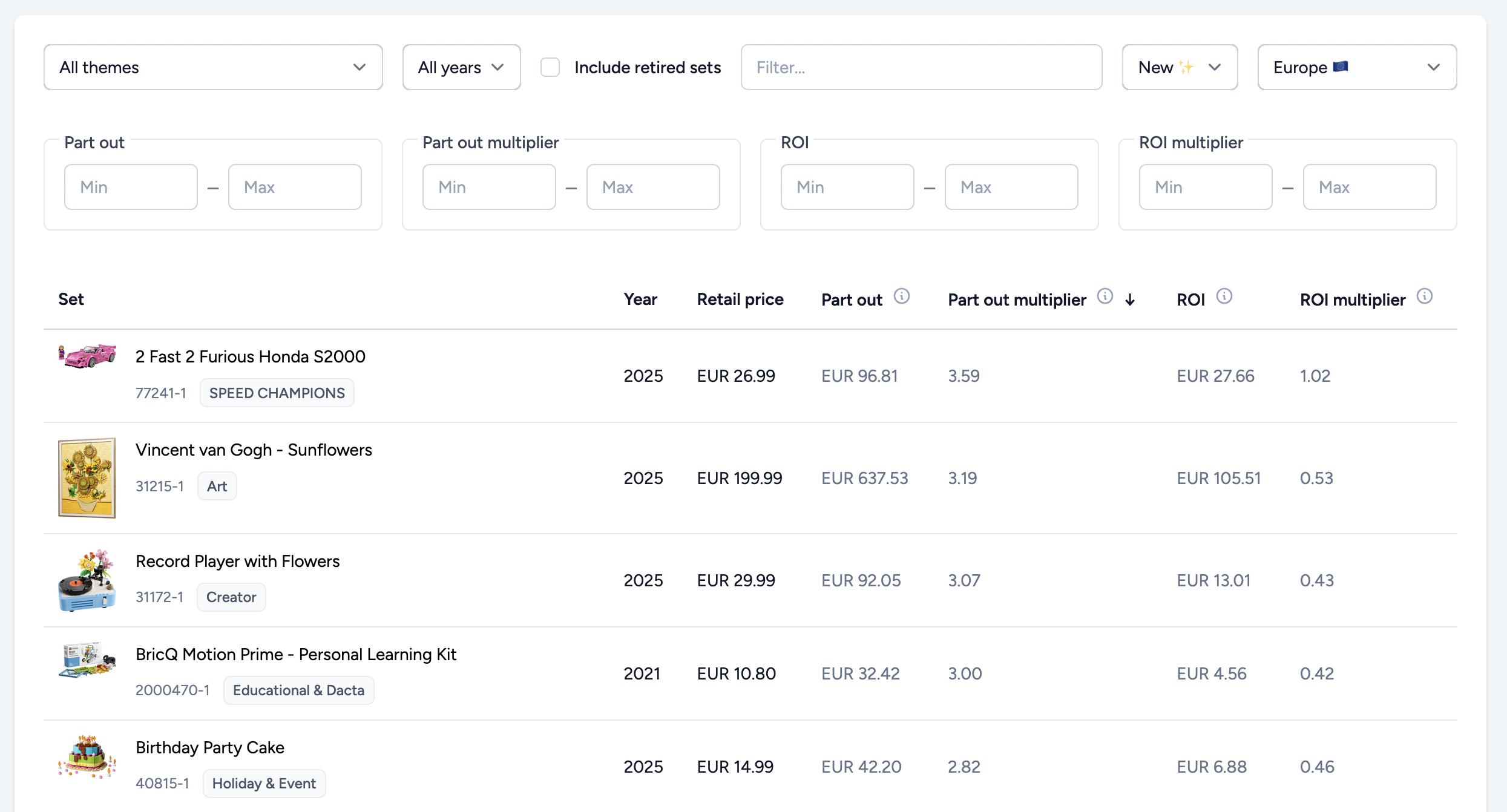Open the BricQ Motion Prime thumbnail
The image size is (1507, 812).
87,660
